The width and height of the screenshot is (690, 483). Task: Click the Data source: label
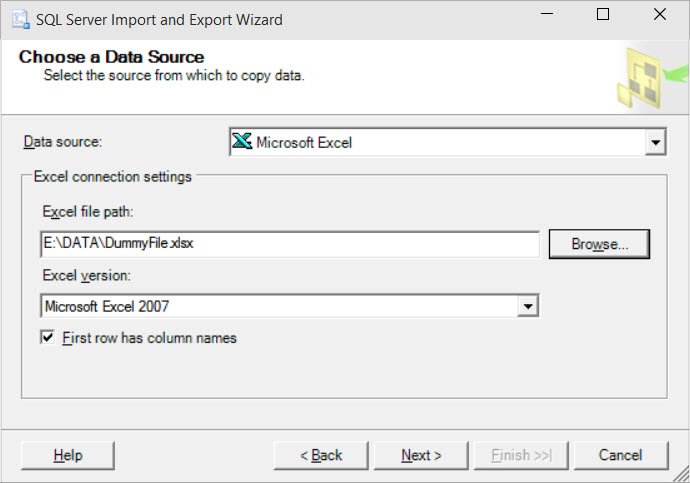click(x=62, y=142)
